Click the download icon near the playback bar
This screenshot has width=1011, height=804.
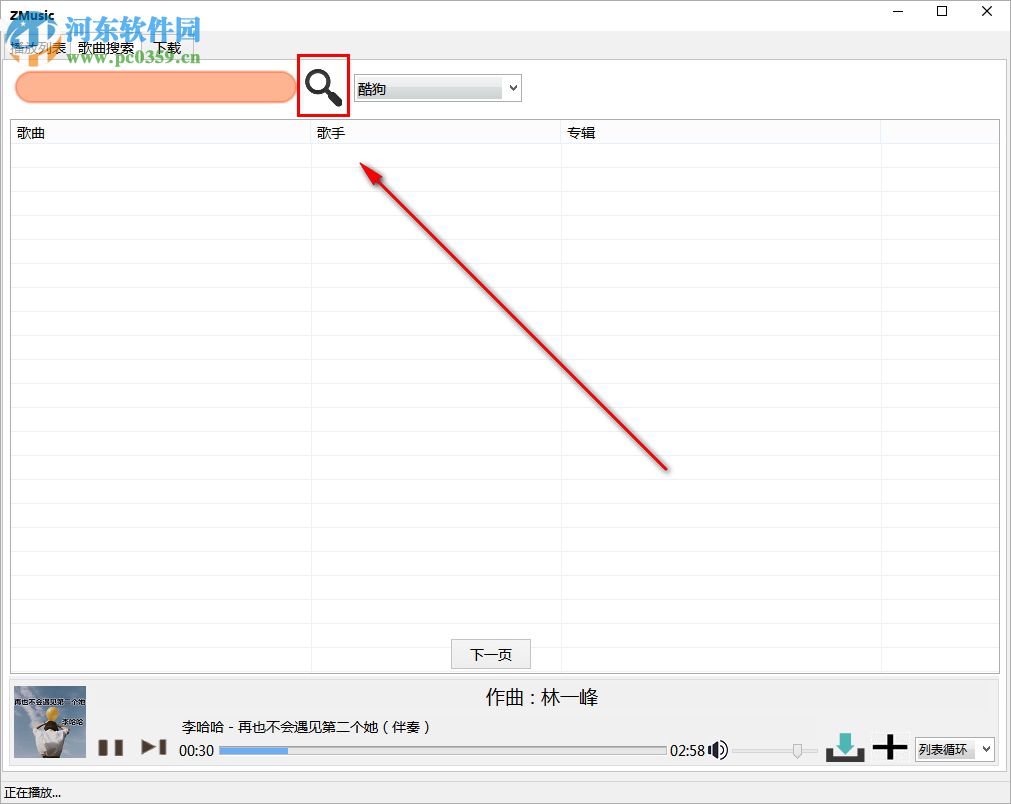coord(844,746)
